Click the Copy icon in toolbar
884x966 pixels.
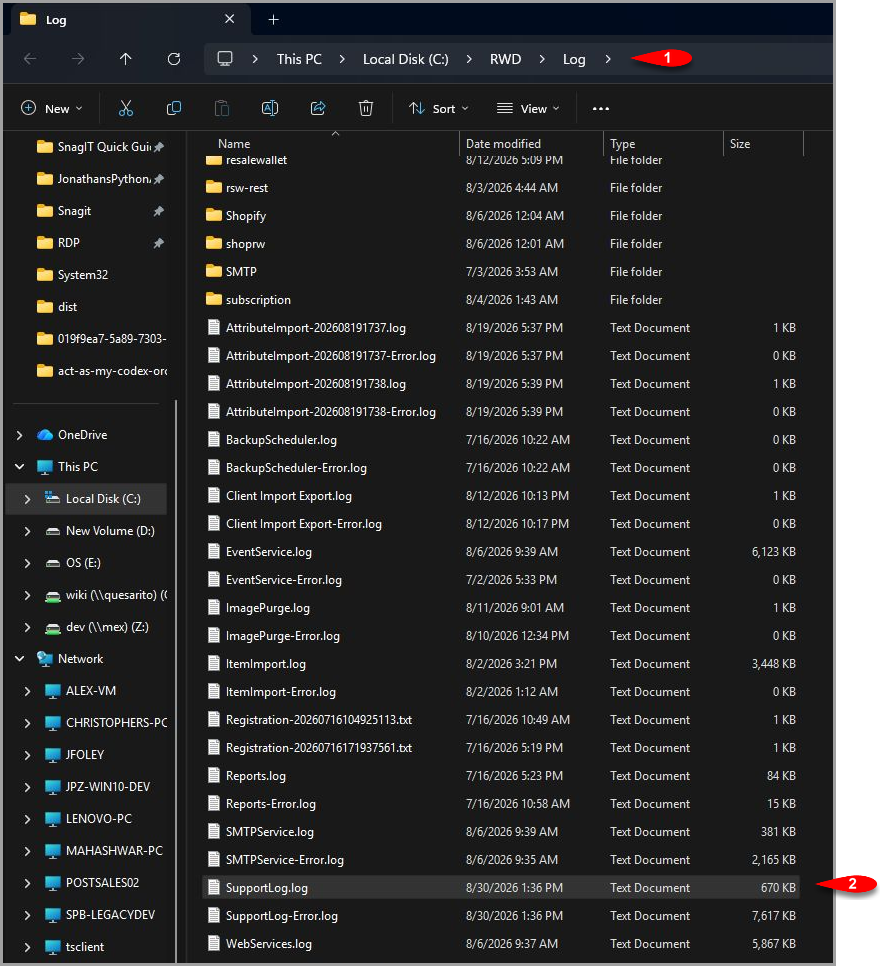click(x=174, y=108)
